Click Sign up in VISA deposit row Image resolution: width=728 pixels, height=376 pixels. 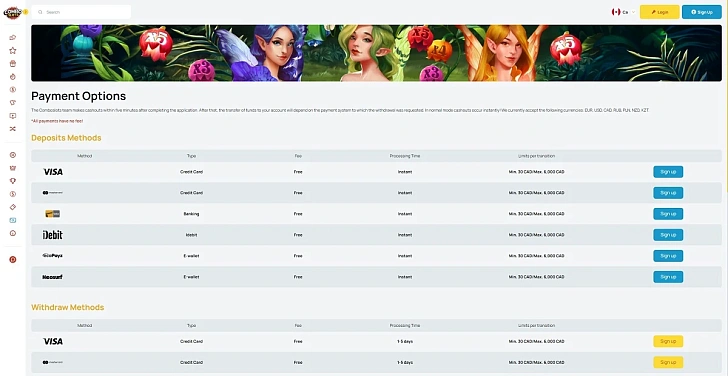pyautogui.click(x=668, y=172)
